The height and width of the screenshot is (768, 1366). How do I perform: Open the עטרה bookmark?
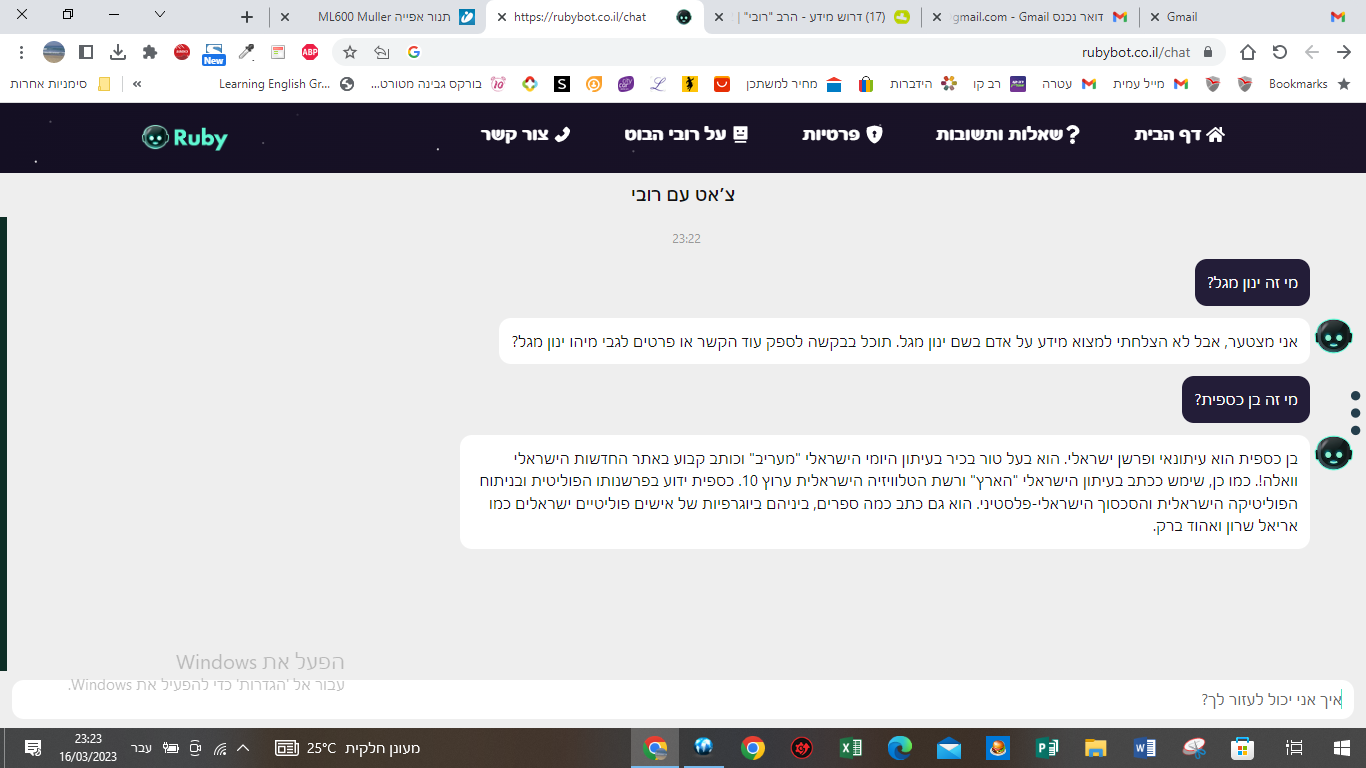[1069, 84]
